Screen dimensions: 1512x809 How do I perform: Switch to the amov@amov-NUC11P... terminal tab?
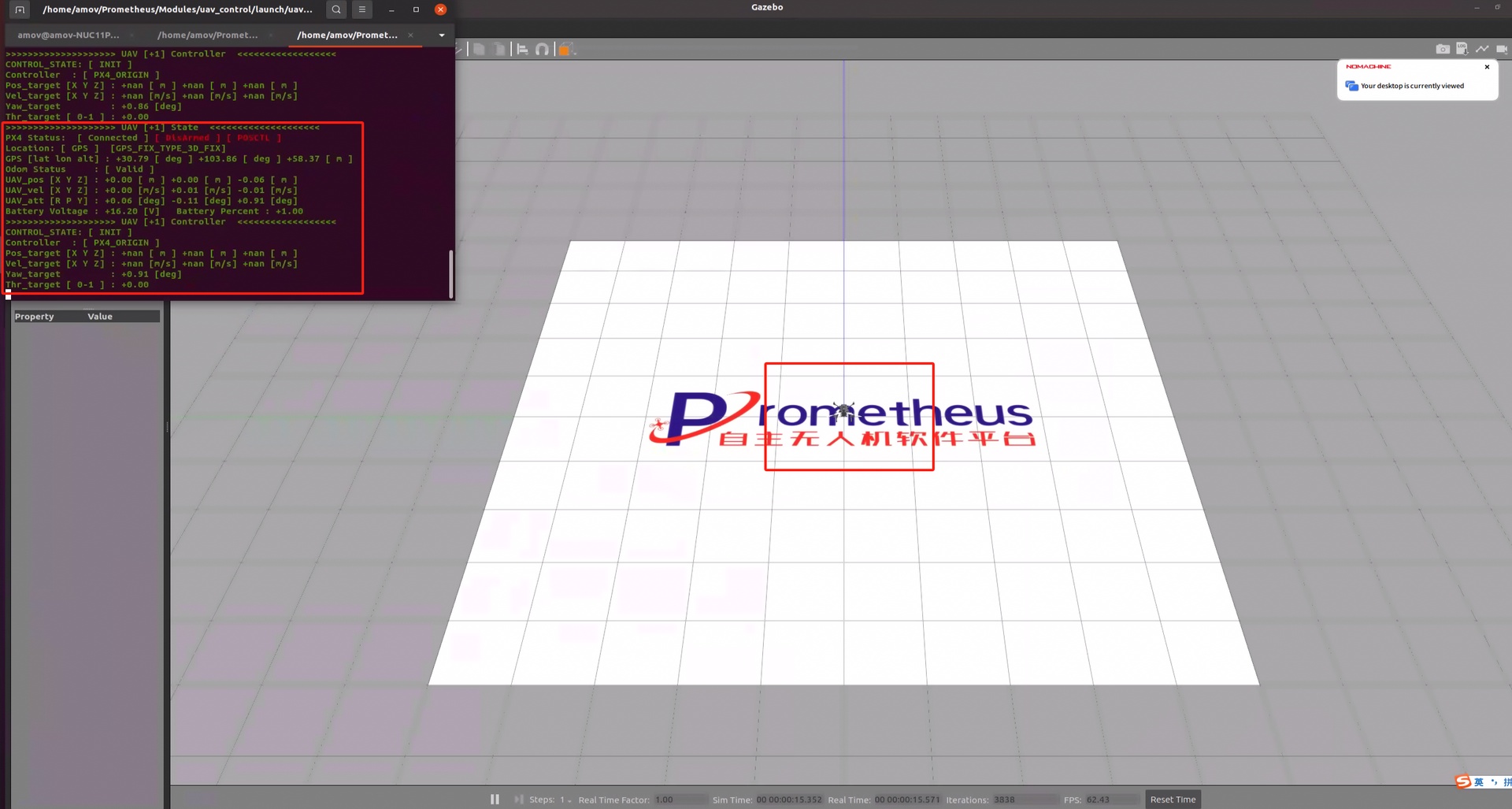[69, 35]
